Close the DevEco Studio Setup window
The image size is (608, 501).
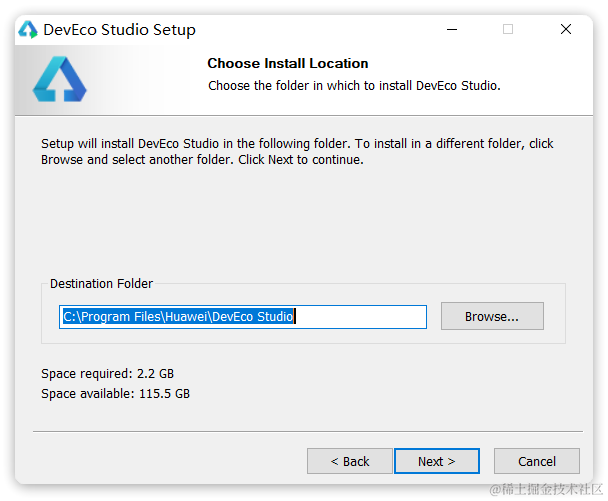tap(566, 29)
